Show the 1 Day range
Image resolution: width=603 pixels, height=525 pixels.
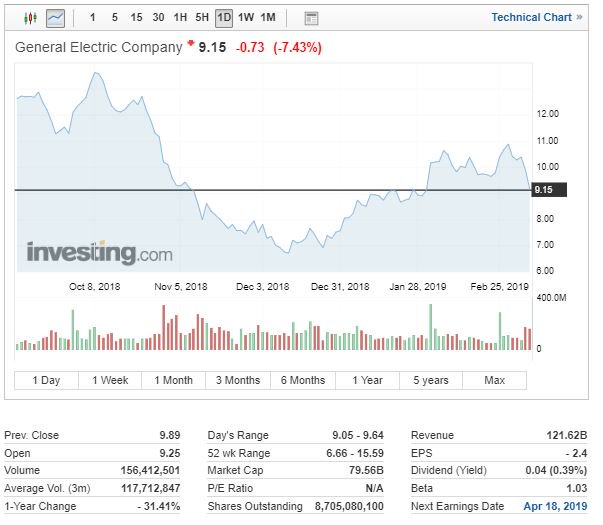pos(46,380)
